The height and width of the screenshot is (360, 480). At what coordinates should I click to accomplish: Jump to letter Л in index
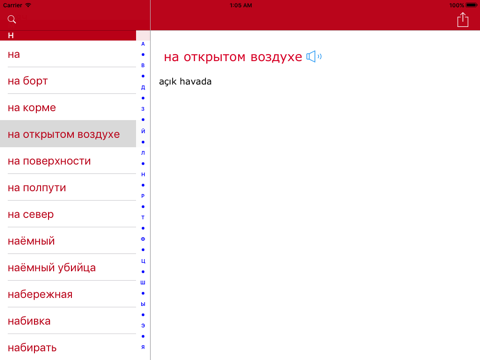pos(143,153)
